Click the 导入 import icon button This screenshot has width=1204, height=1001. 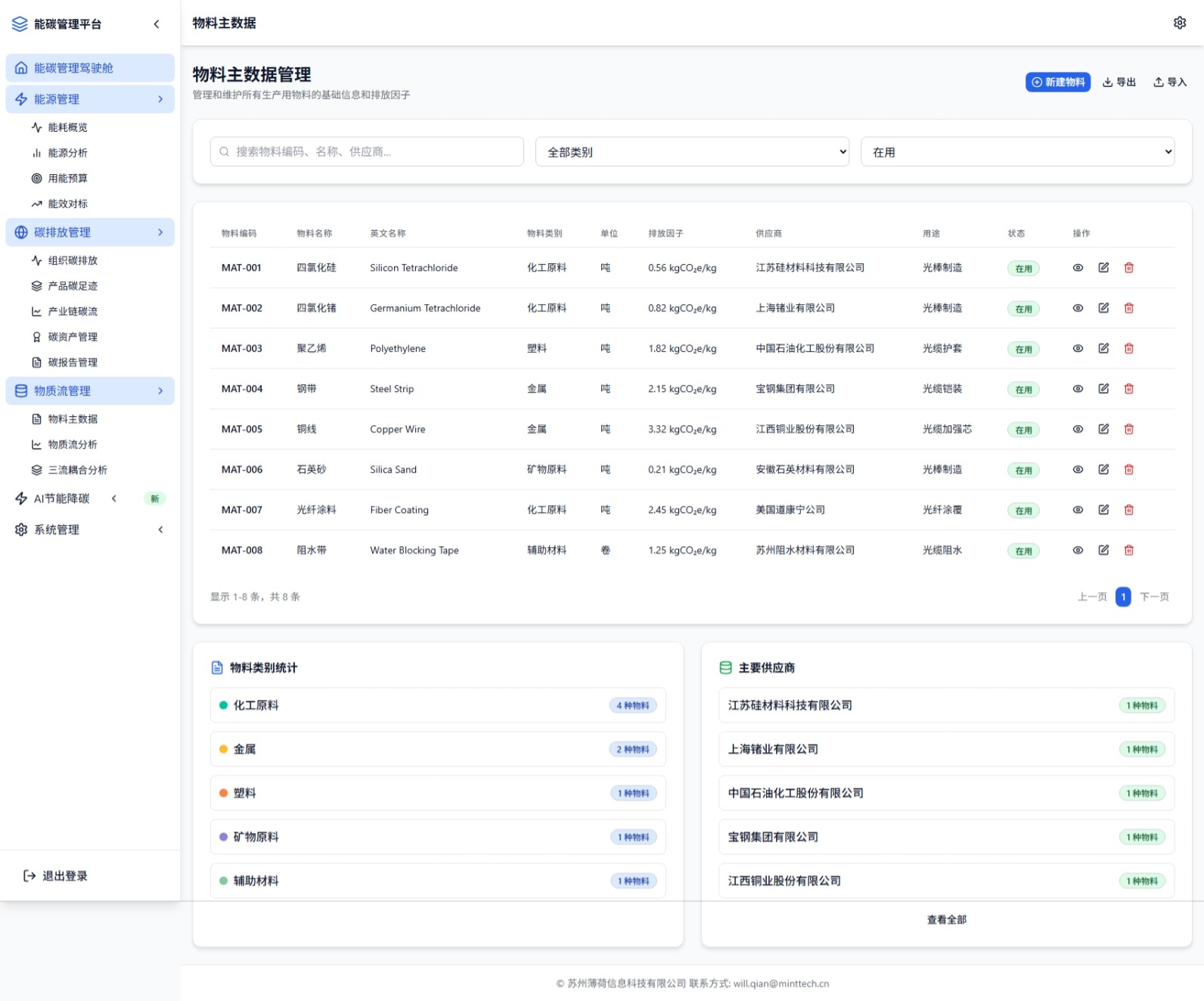[x=1169, y=82]
